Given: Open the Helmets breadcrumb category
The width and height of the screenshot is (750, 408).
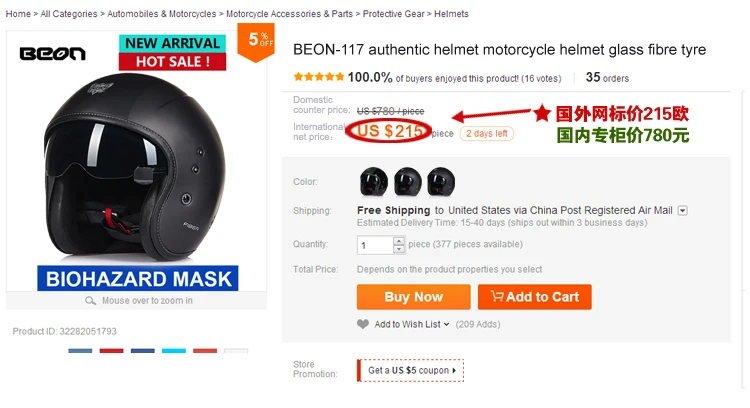Looking at the screenshot, I should point(451,14).
